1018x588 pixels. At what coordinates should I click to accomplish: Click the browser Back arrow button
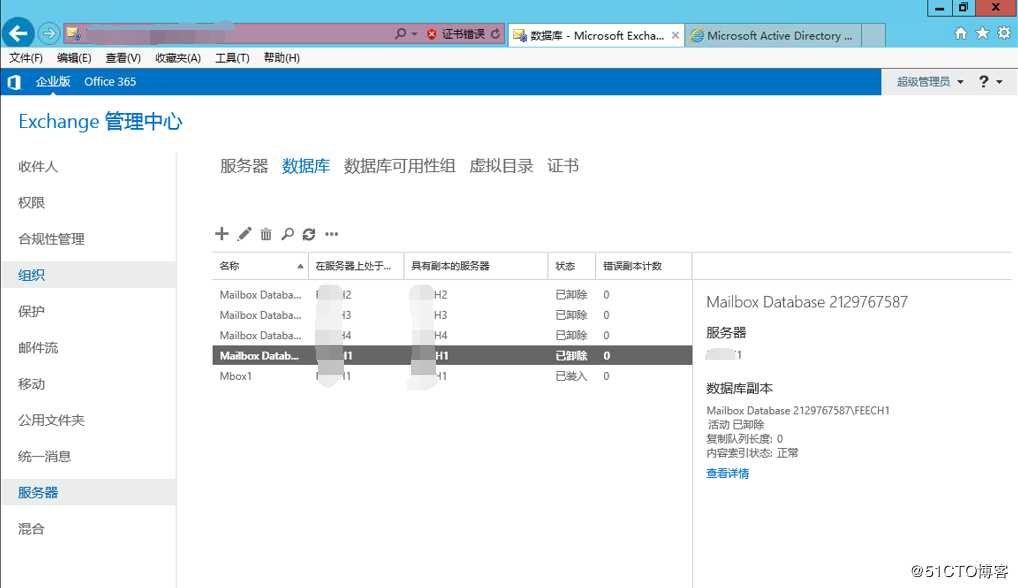18,33
